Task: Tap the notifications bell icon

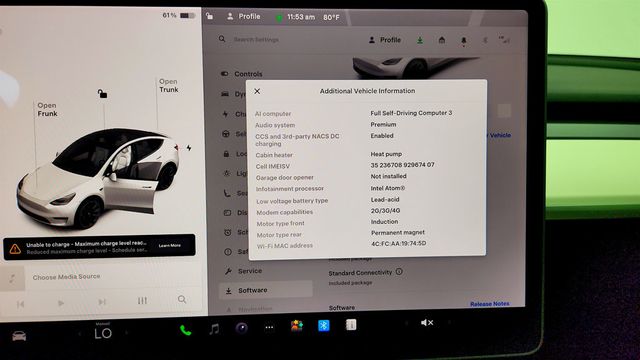Action: click(464, 41)
